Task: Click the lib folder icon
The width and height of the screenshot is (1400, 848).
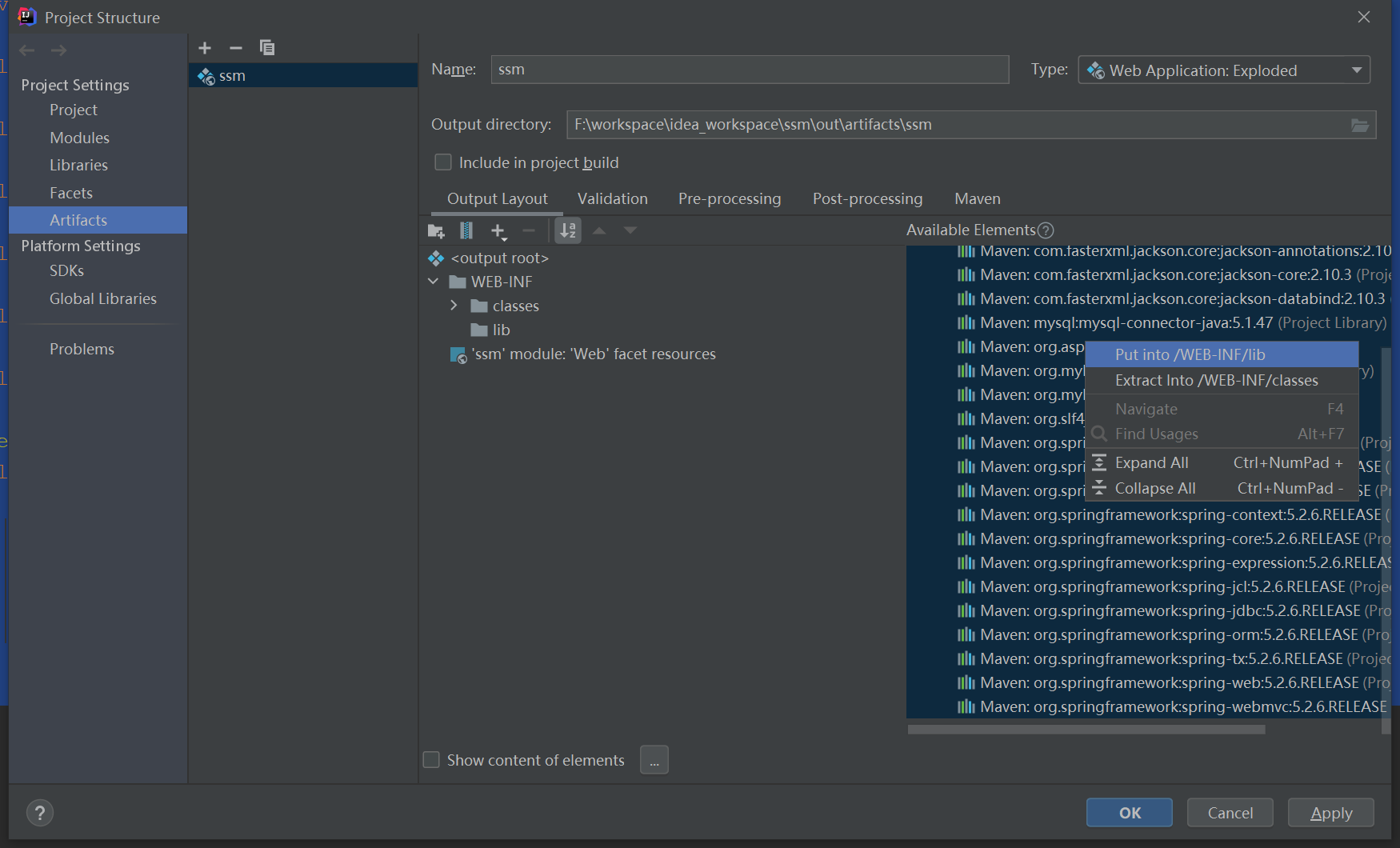Action: pyautogui.click(x=479, y=330)
